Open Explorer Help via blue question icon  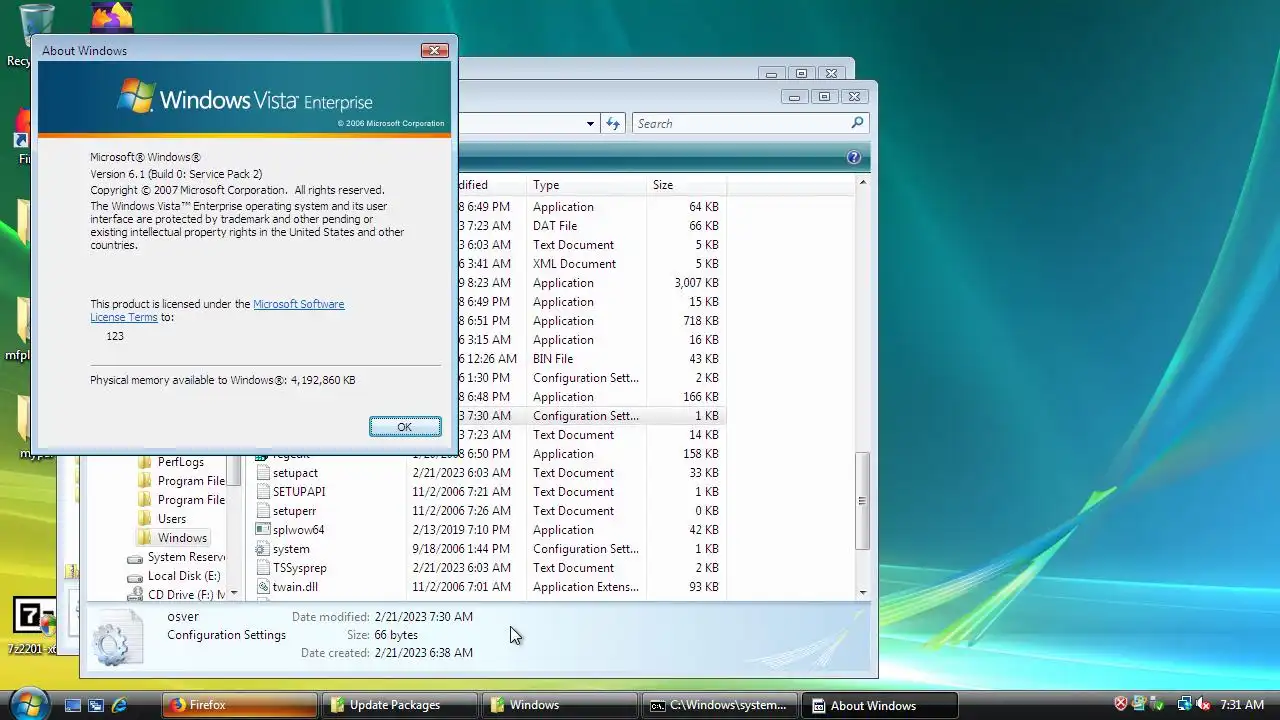[x=854, y=157]
